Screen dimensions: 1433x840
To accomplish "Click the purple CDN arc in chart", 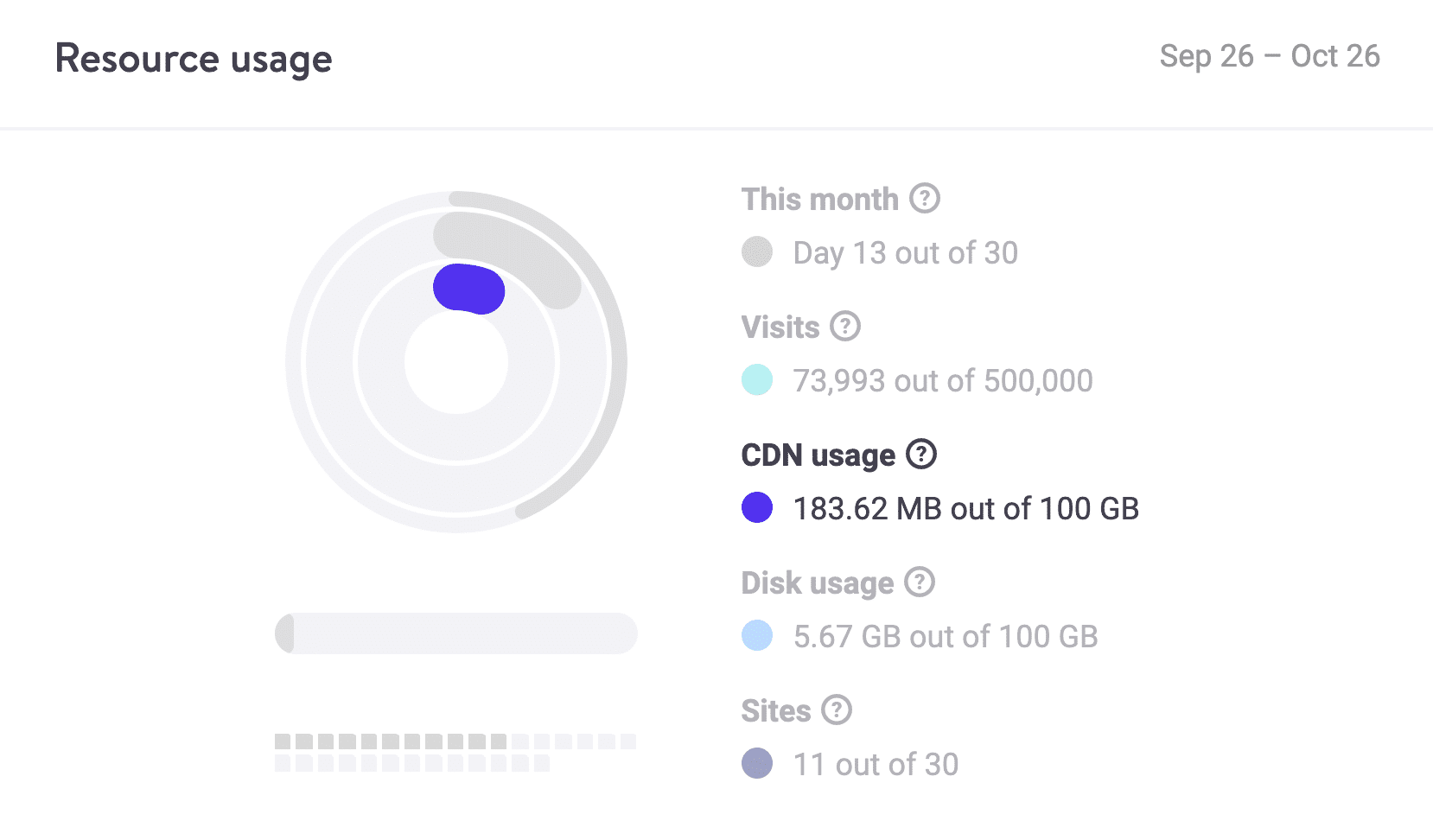I will point(469,289).
